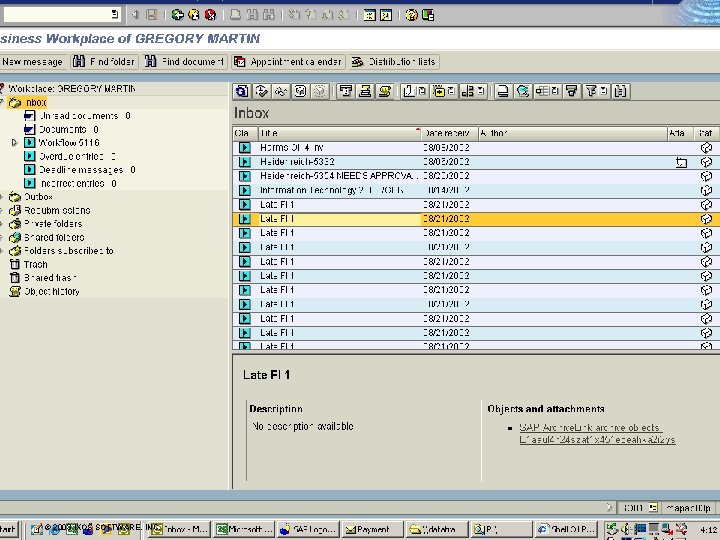Screen dimensions: 720x540
Task: Click the Customize local layout icon
Action: [428, 15]
